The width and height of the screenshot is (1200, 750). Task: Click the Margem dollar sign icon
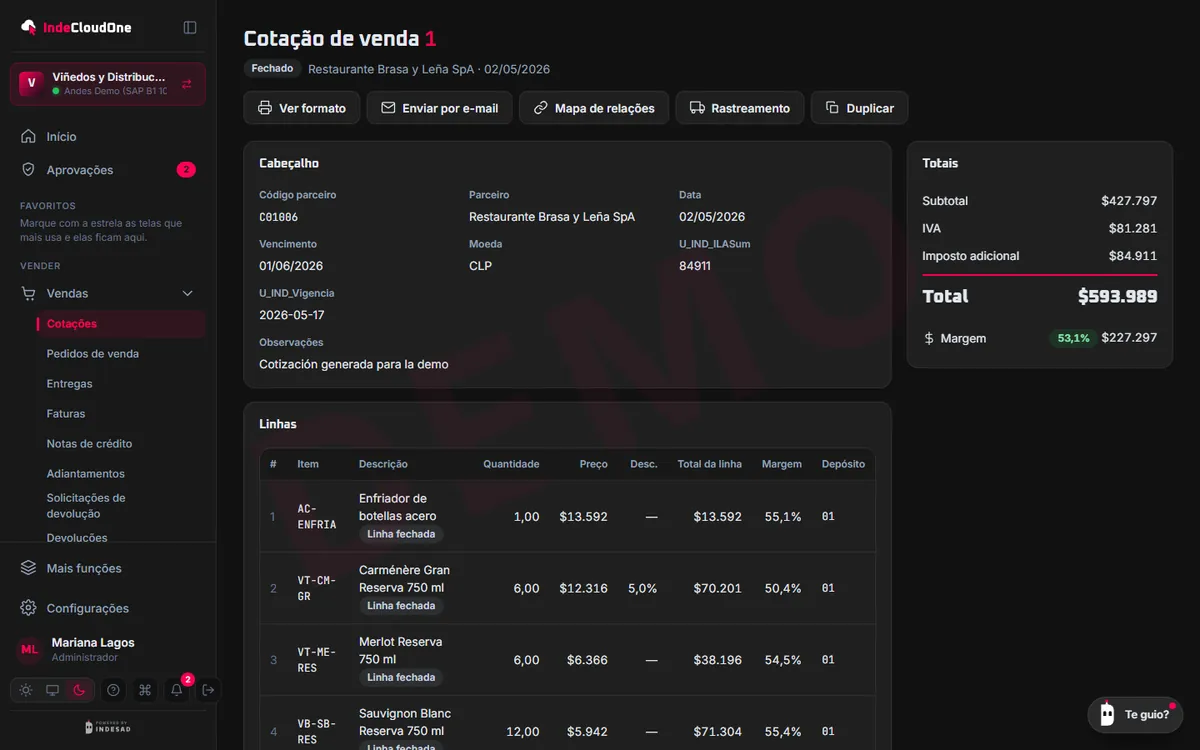coord(929,338)
